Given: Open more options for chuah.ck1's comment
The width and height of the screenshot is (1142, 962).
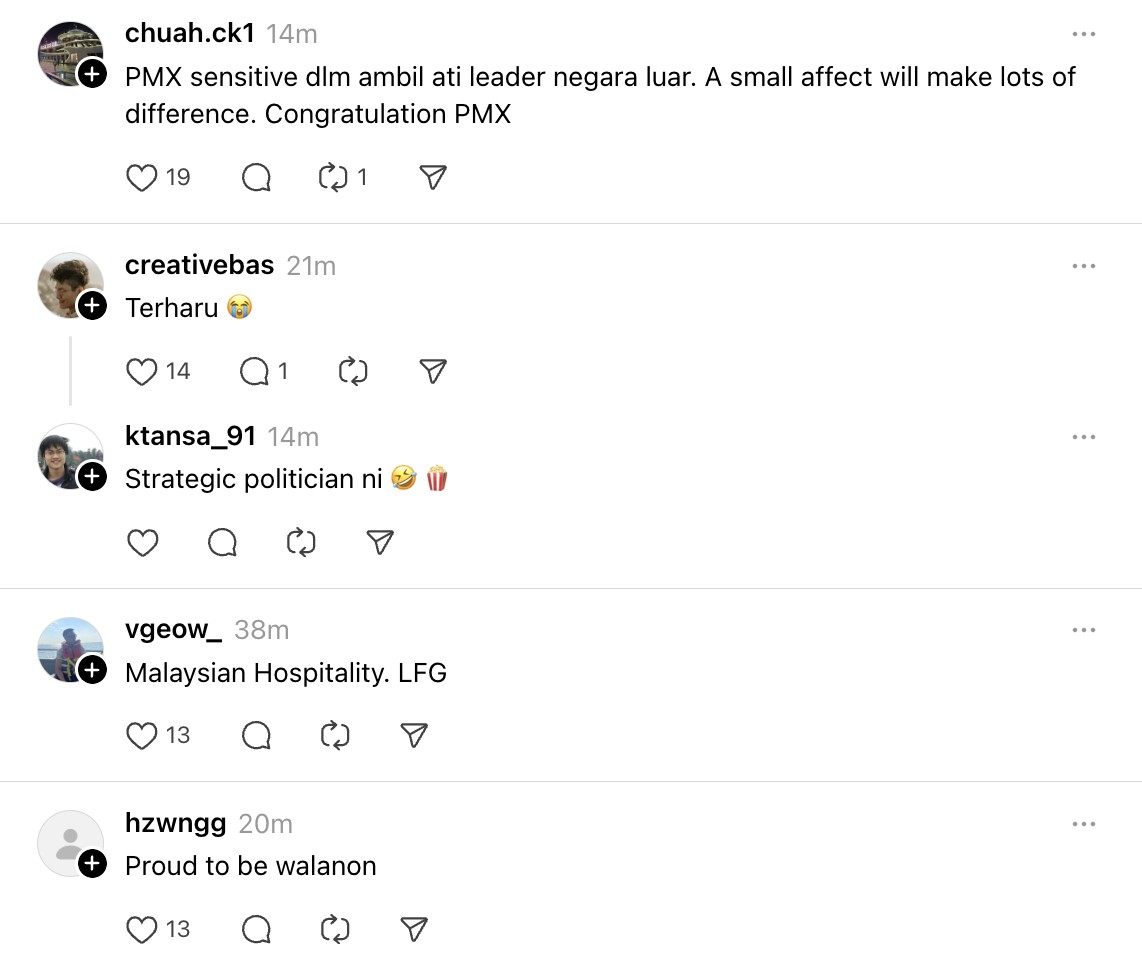Looking at the screenshot, I should [x=1084, y=34].
